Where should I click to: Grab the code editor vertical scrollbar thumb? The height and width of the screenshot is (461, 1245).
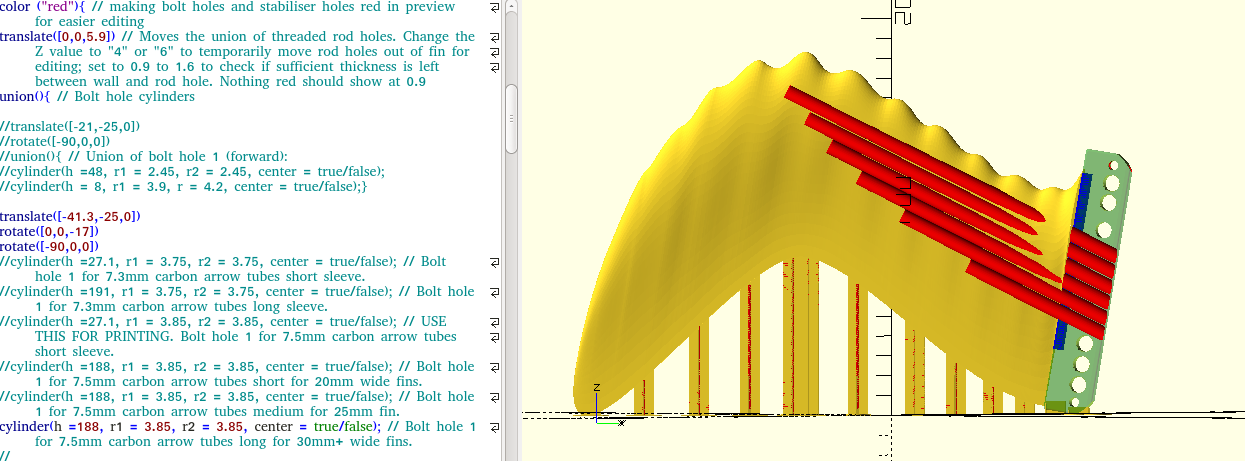511,118
